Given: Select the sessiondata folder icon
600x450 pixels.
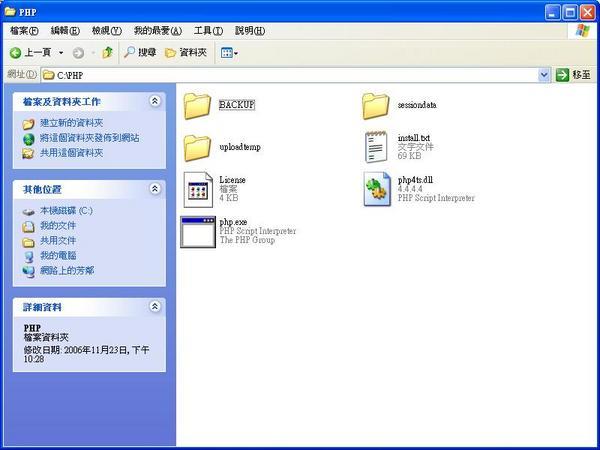Looking at the screenshot, I should (376, 106).
